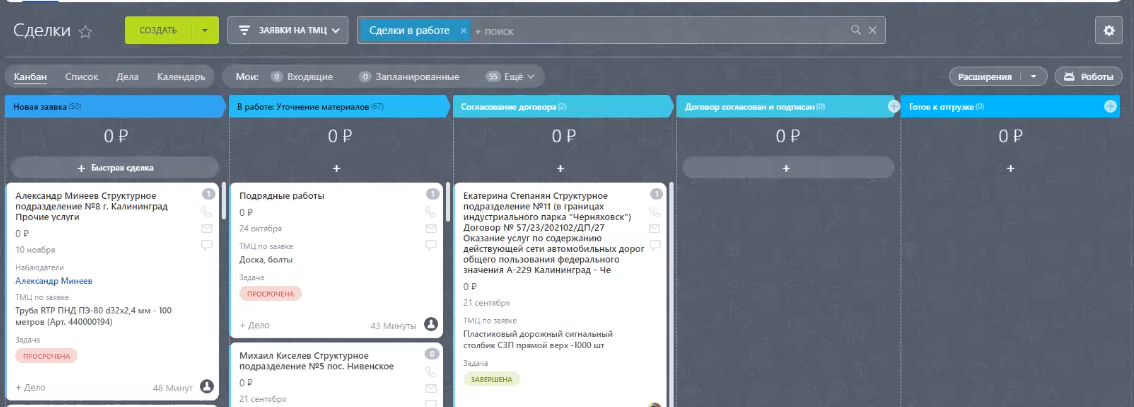Click the responsible avatar on Александр Минеев card
This screenshot has width=1134, height=407.
(207, 387)
